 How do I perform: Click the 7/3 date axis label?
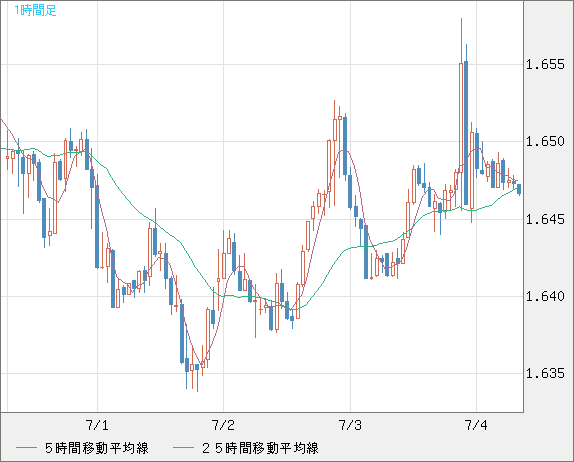point(350,425)
